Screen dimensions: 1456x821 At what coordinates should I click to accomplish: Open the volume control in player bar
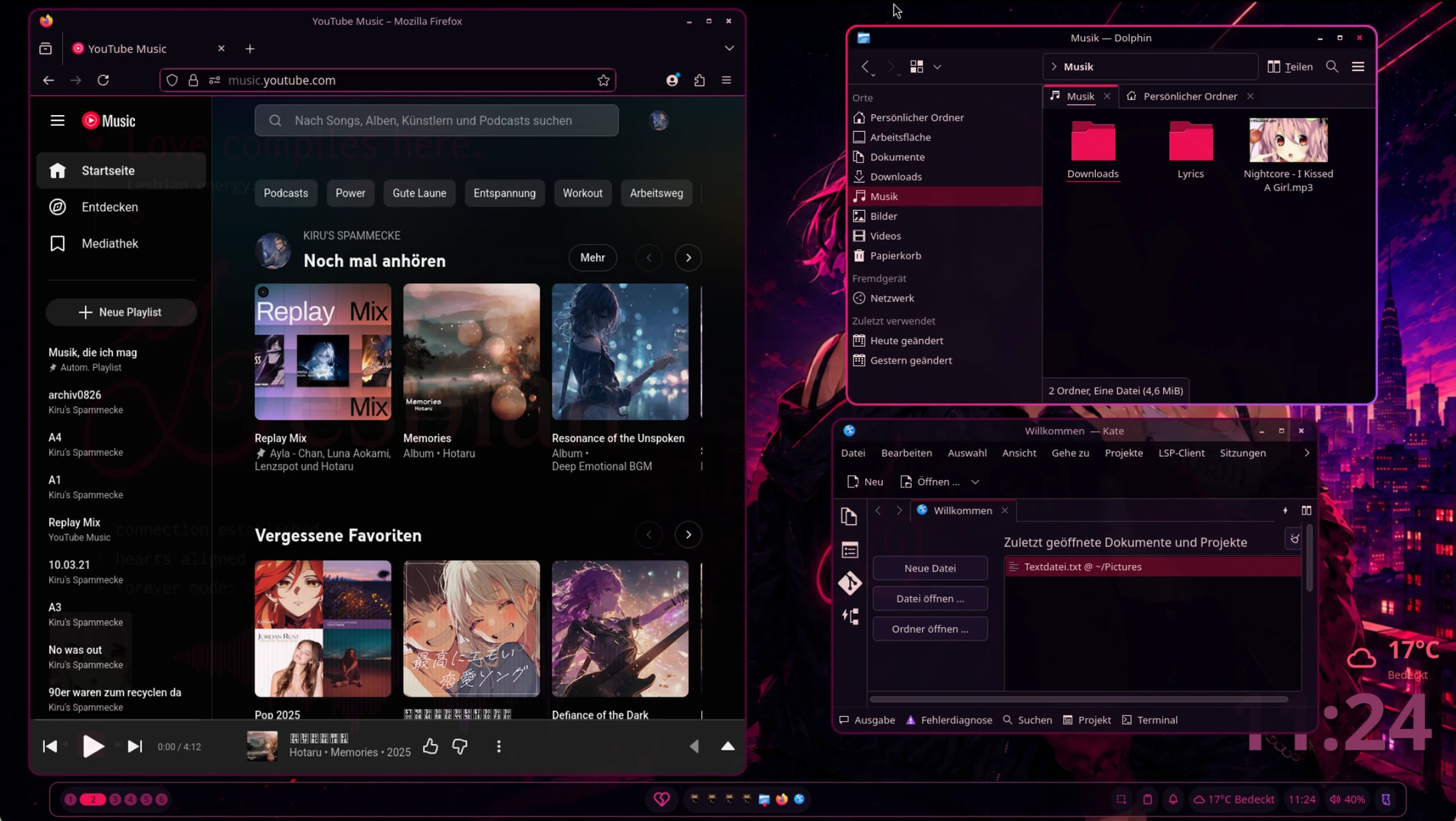[x=694, y=746]
